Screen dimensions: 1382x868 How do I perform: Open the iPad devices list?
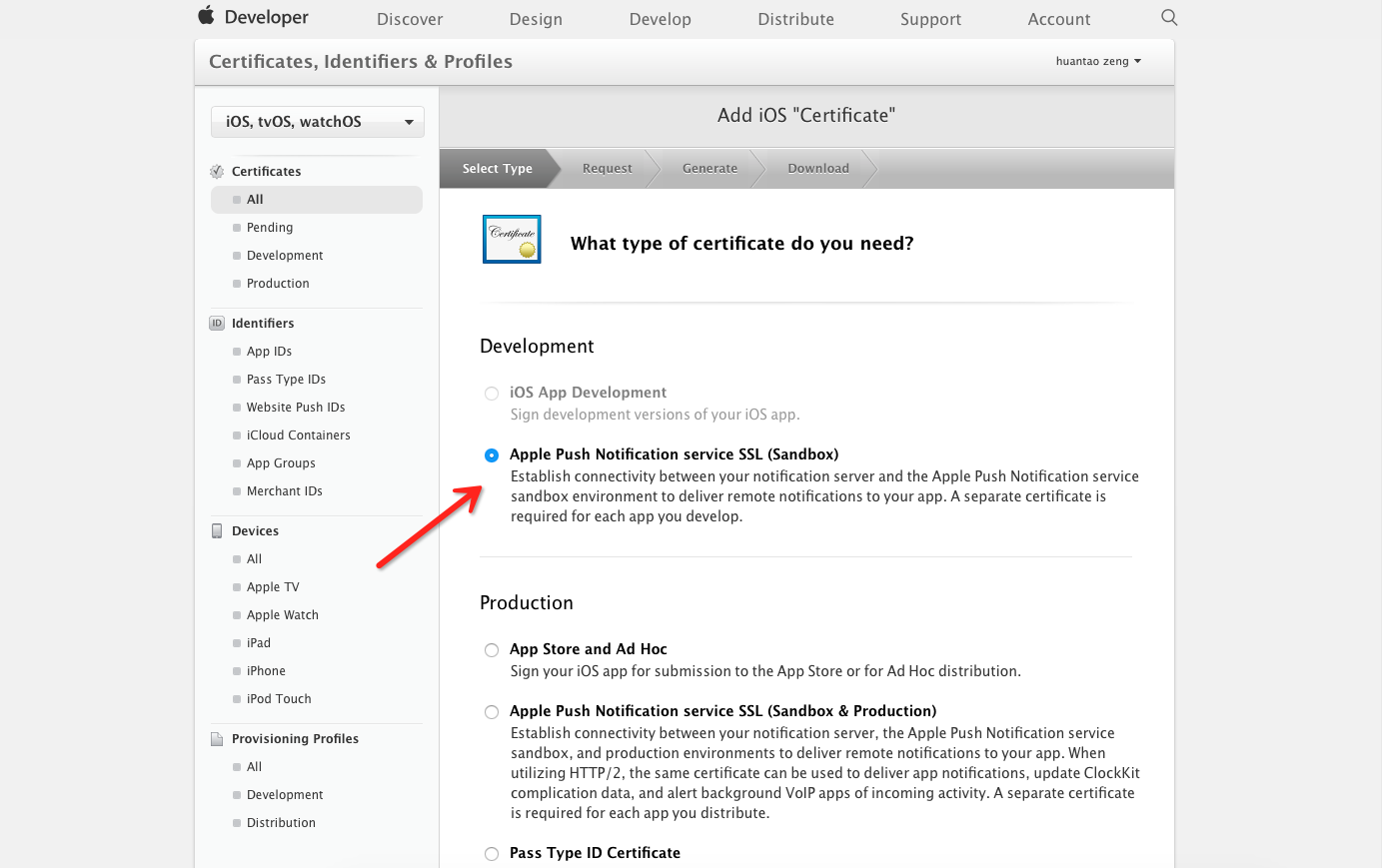point(259,643)
